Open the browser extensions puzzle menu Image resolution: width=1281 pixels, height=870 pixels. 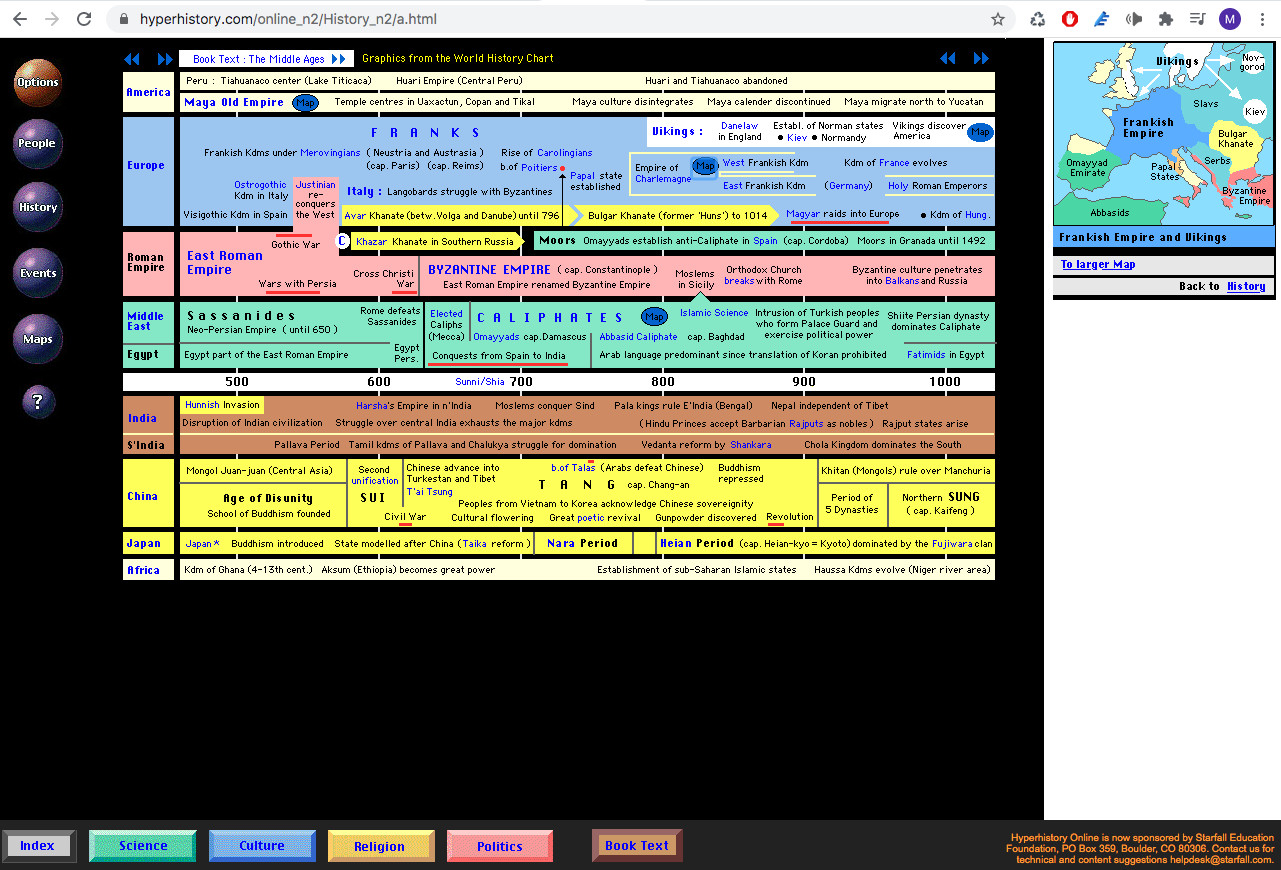[1165, 18]
